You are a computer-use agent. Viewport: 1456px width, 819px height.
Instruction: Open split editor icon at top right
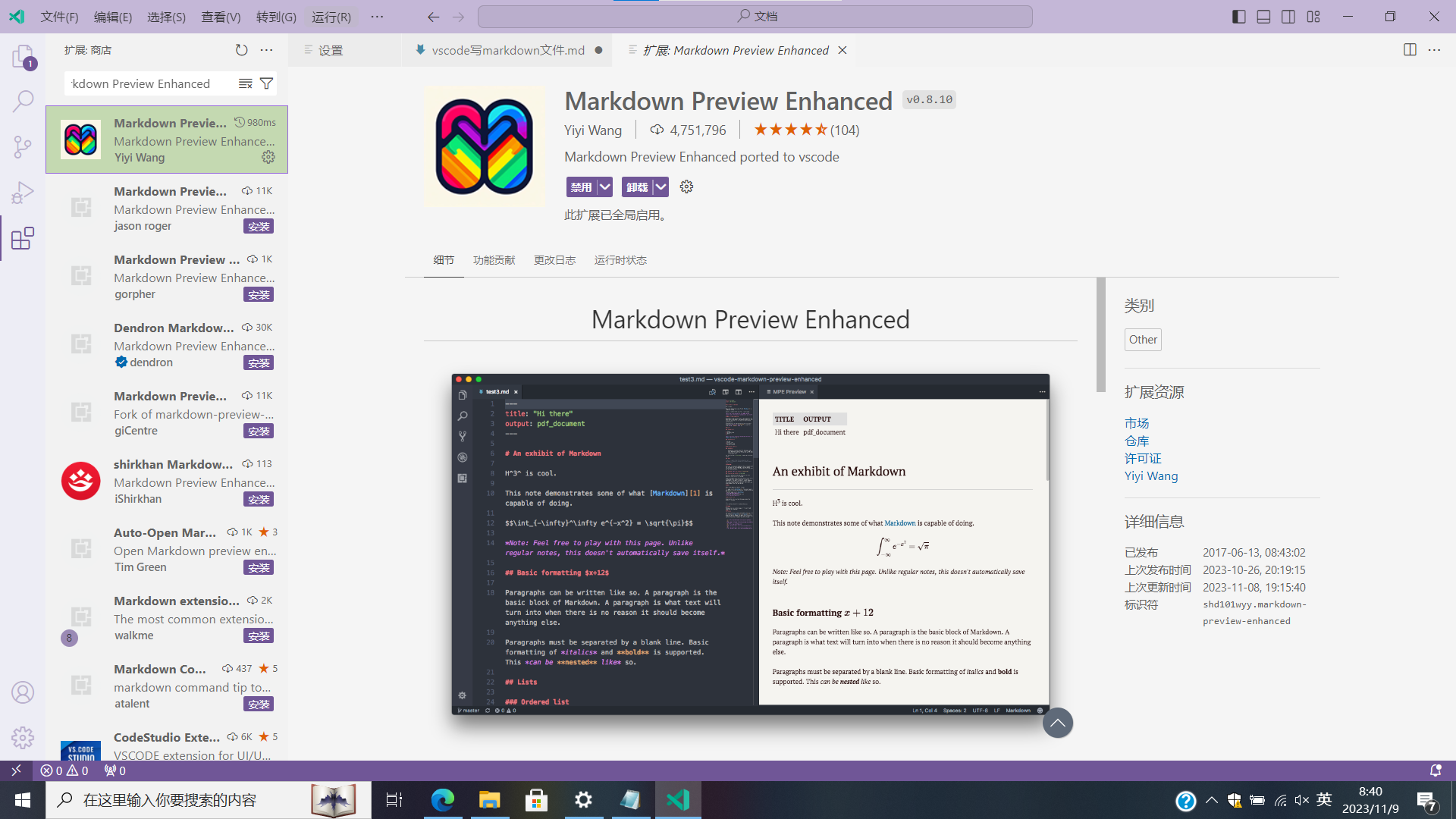coord(1409,49)
